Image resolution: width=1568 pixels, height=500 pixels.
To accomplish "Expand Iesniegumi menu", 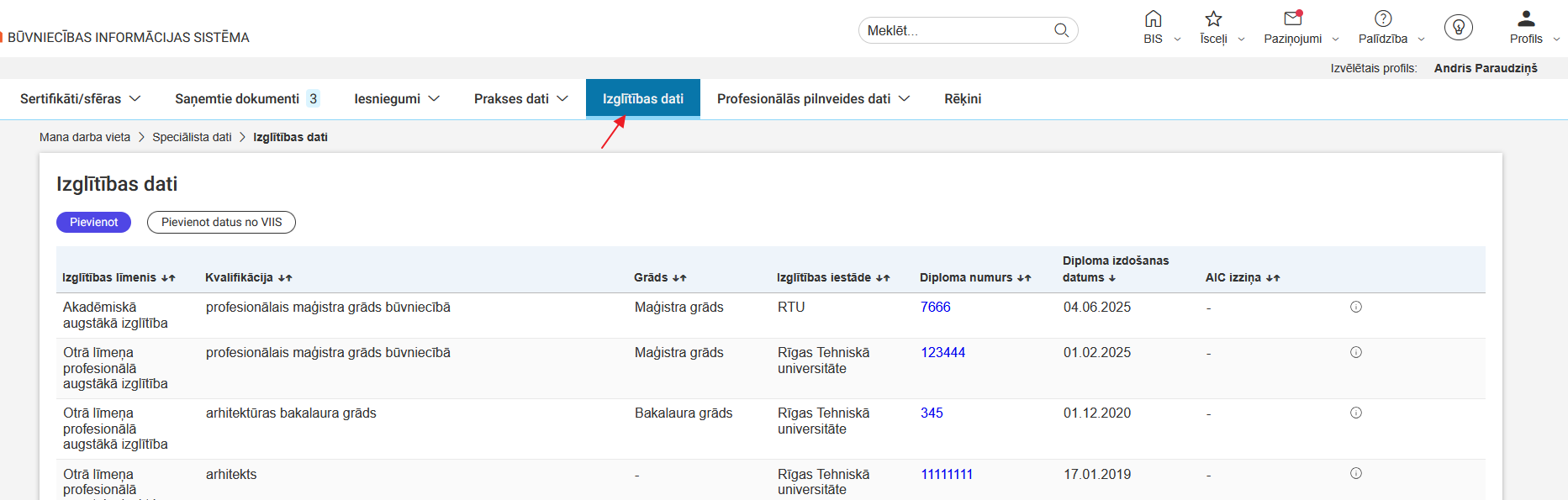I will click(397, 99).
